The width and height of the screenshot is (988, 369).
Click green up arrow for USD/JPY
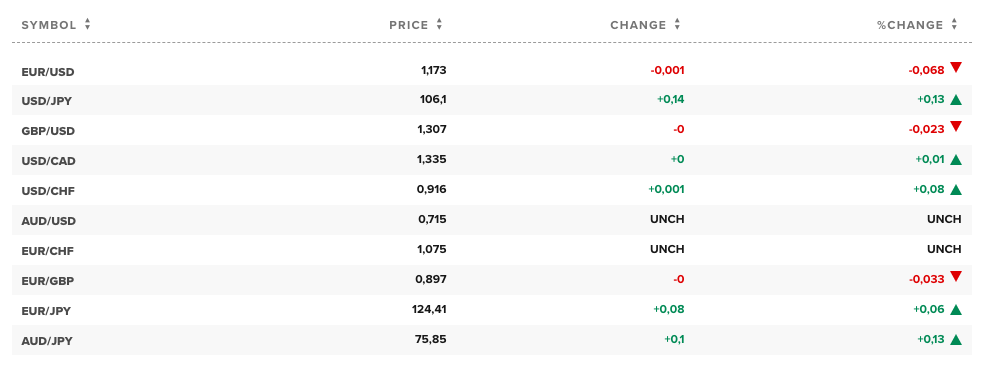click(x=956, y=99)
